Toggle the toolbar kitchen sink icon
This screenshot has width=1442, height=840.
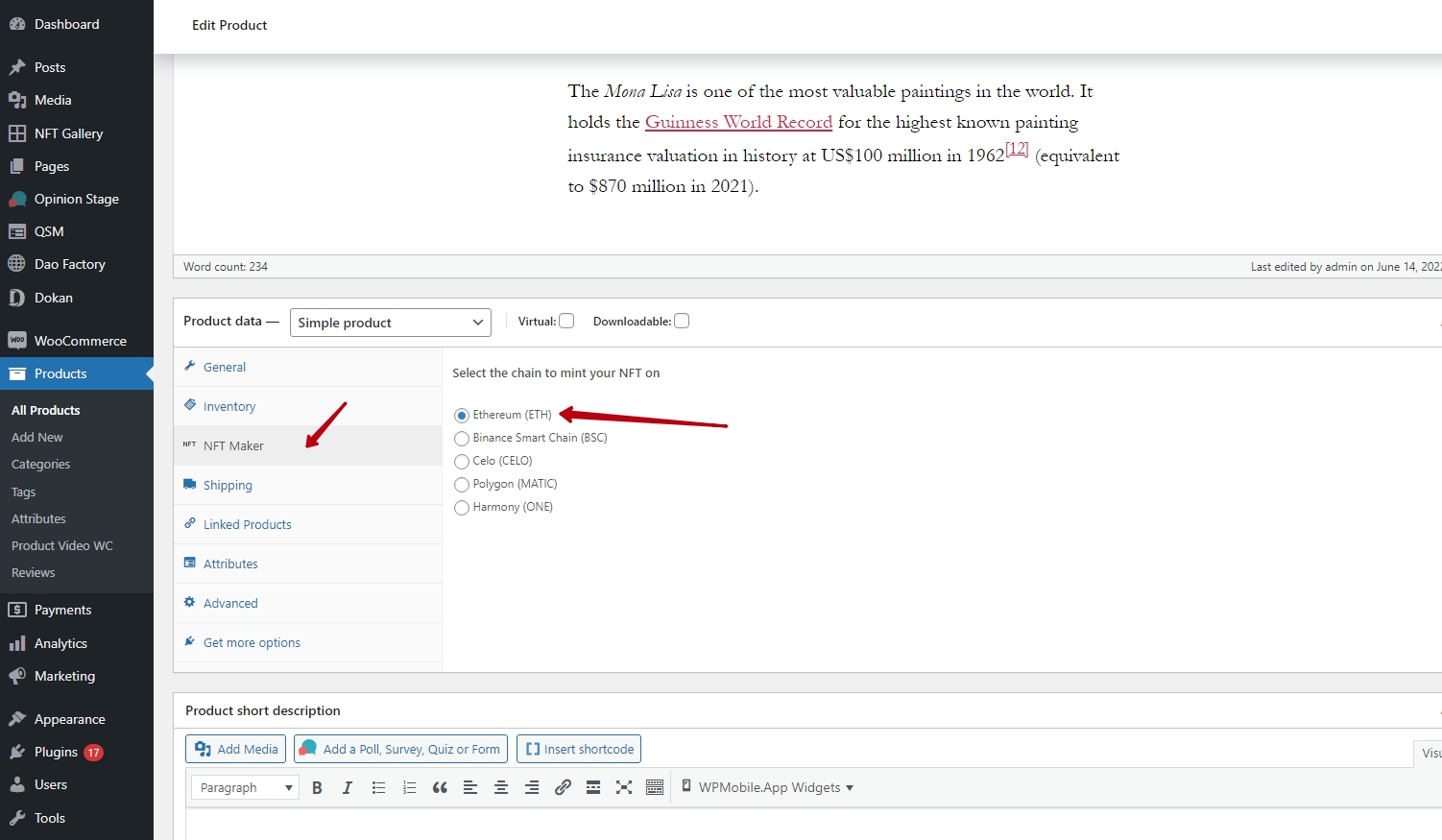[x=655, y=787]
